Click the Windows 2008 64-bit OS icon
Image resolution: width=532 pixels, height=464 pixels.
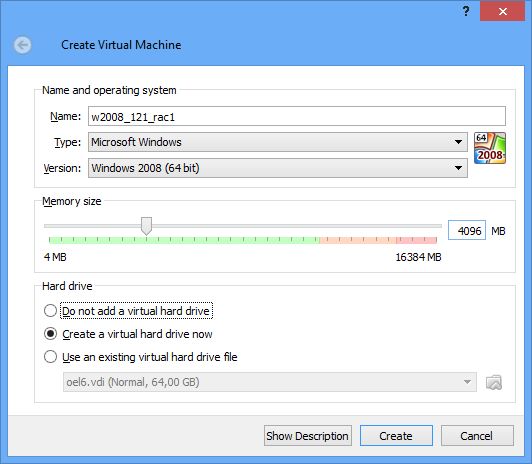tap(490, 148)
